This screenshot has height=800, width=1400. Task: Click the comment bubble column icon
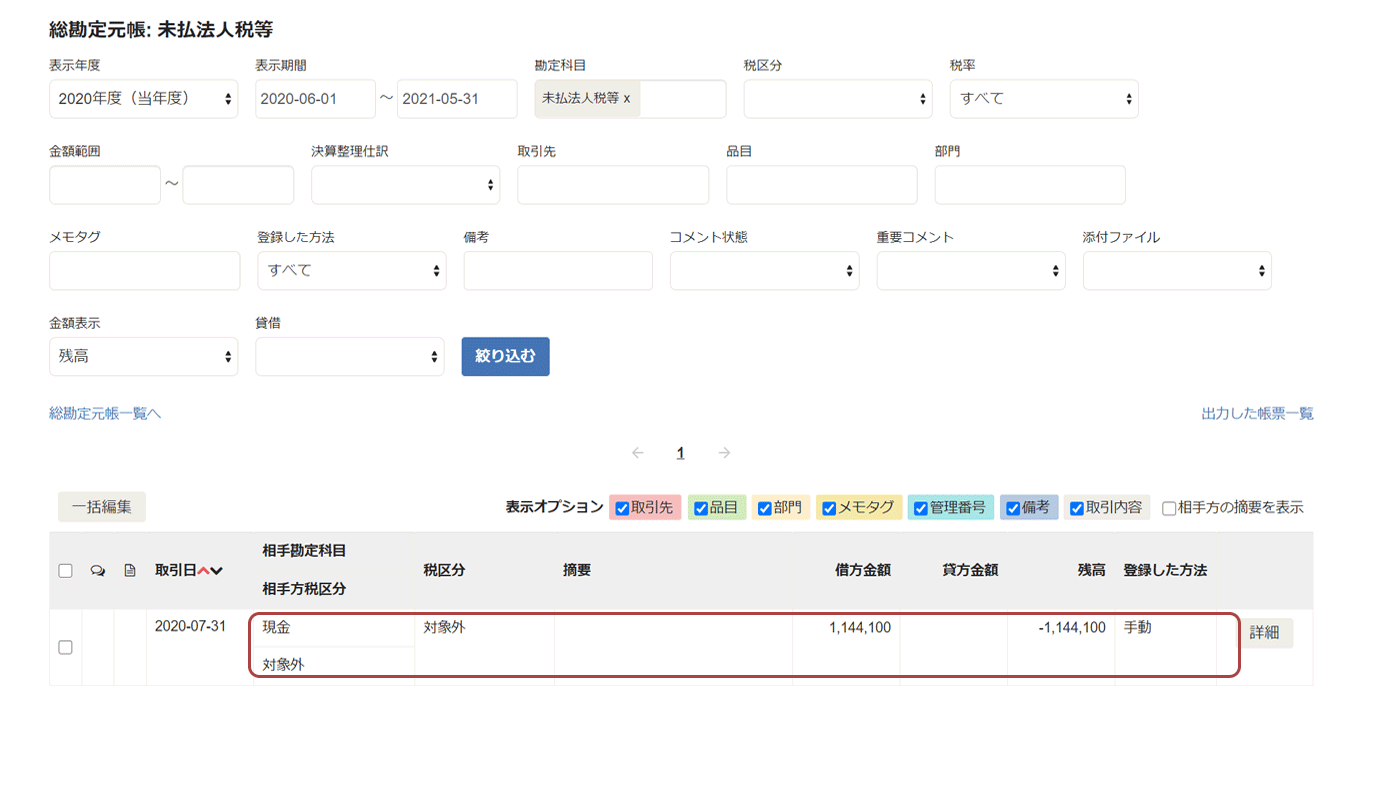(x=98, y=571)
